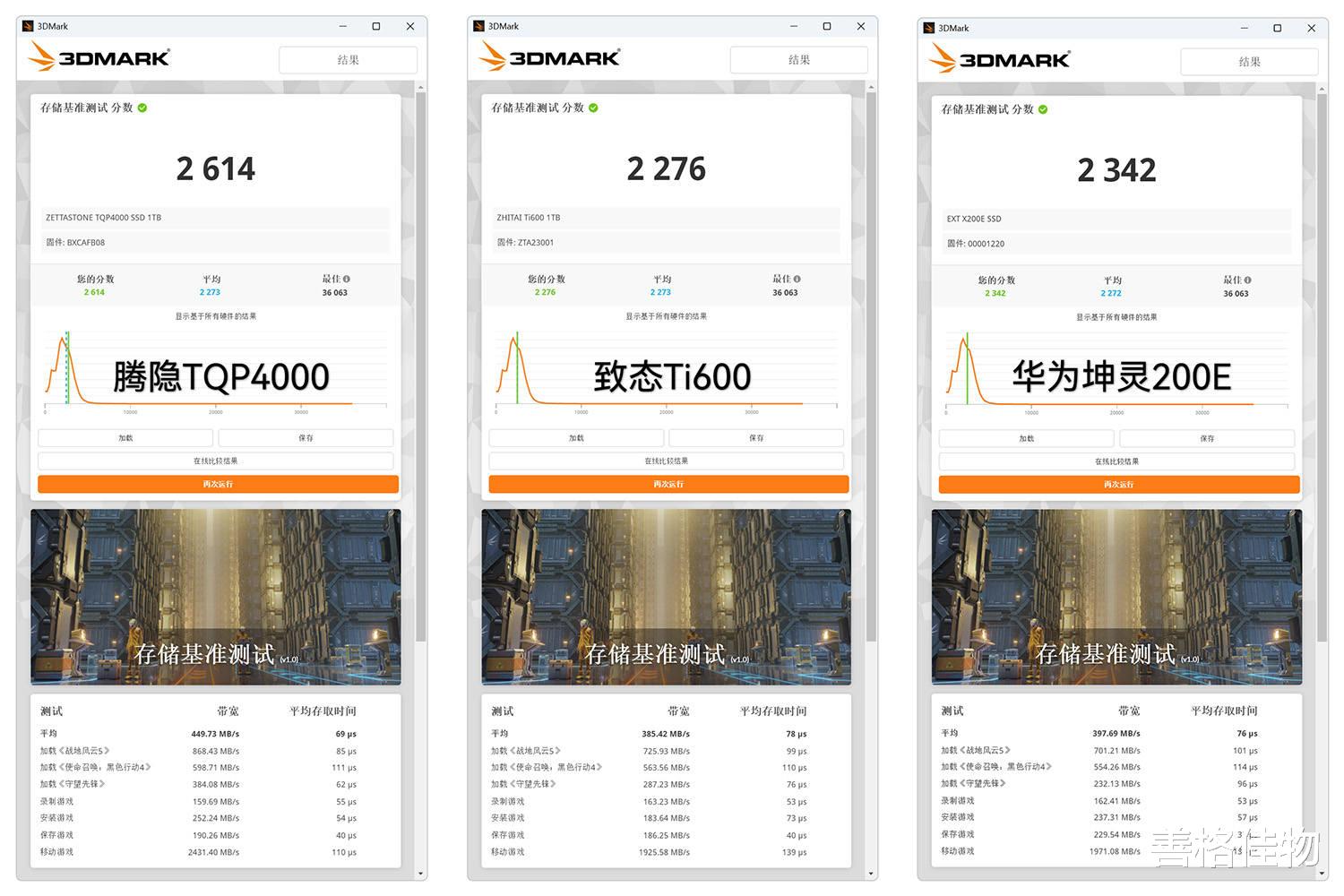
Task: Click the 2431.40 MB/s bandwidth value
Action: 213,852
